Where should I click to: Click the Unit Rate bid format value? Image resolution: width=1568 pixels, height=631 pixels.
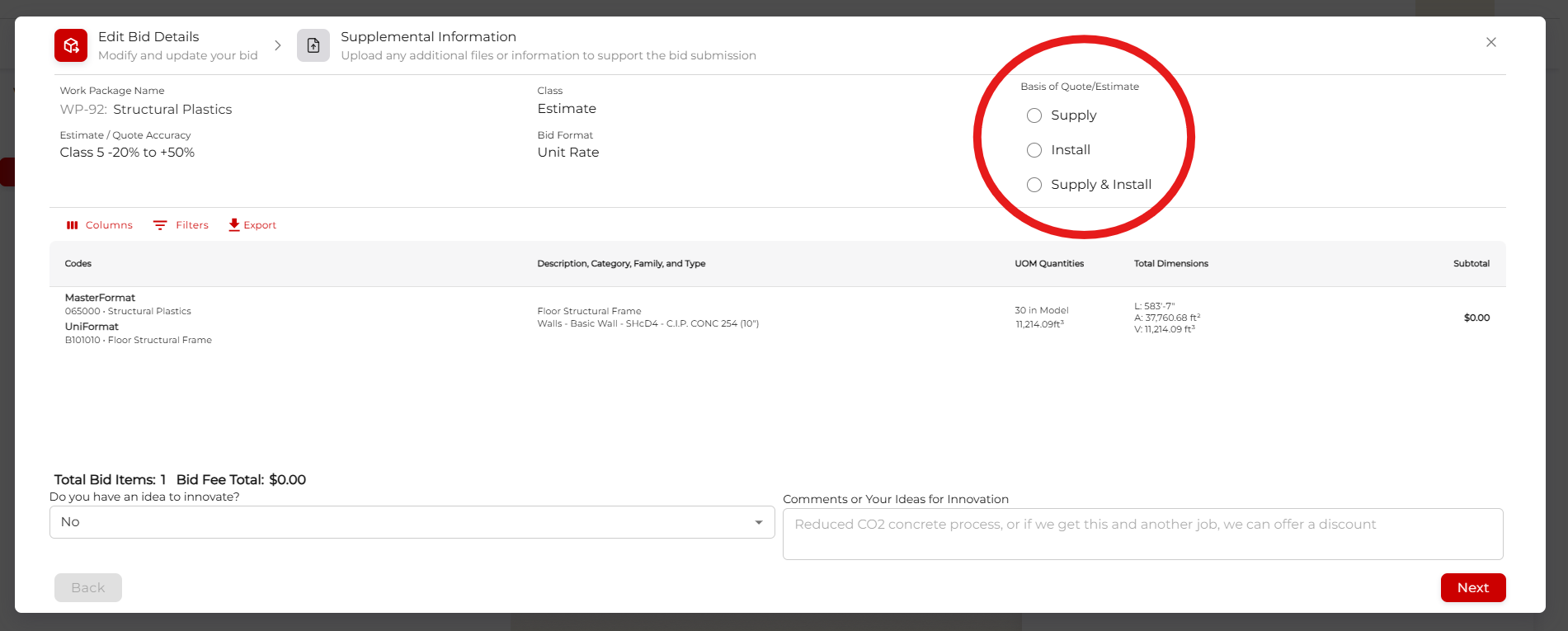click(568, 153)
